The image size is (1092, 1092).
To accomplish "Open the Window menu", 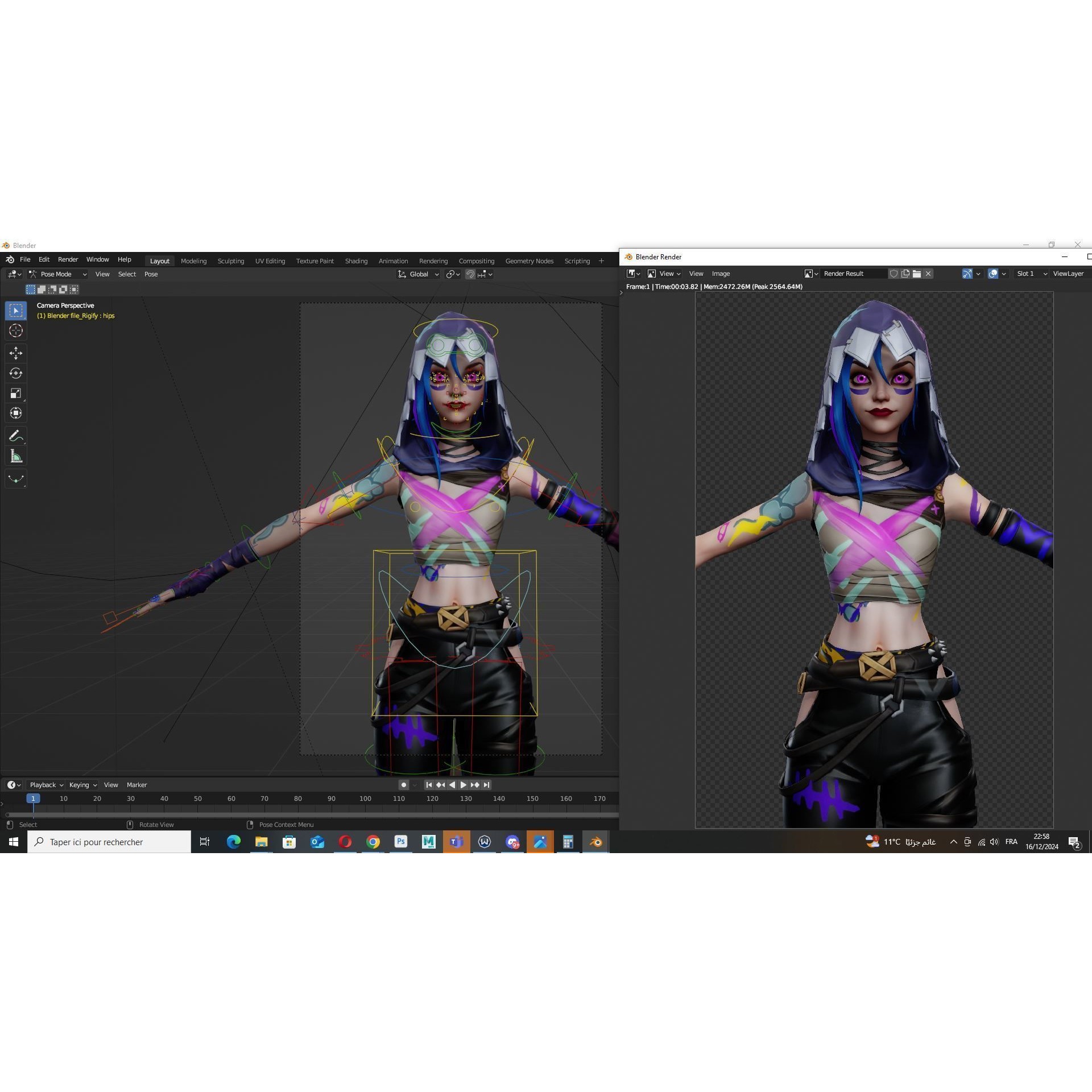I will 97,259.
